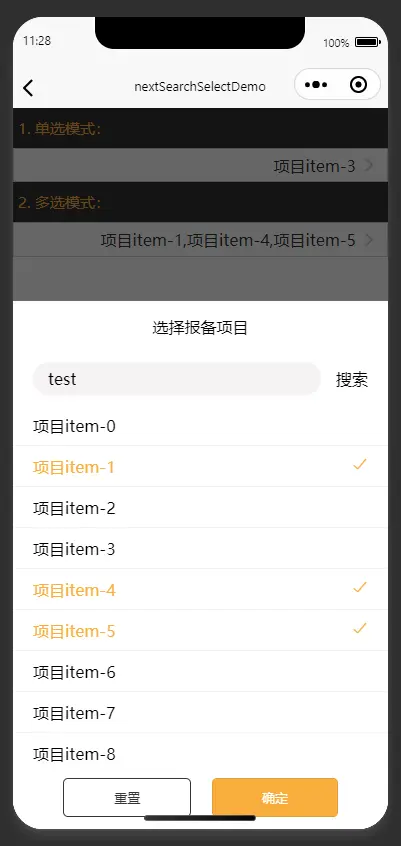Open the three-dot capsule menu
This screenshot has width=401, height=846.
tap(316, 85)
